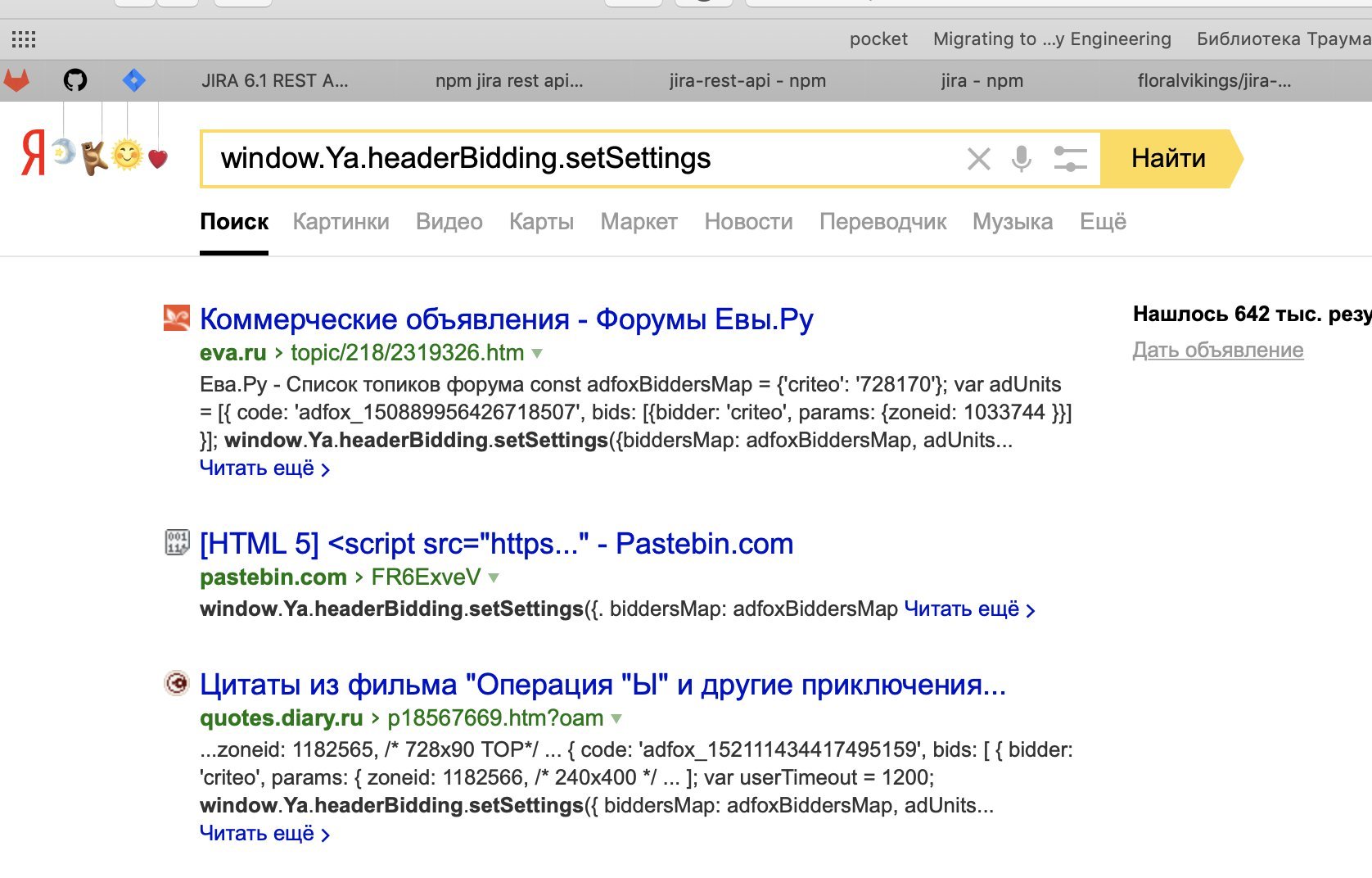Expand dropdown arrow after eva.ru topic URL

coord(537,354)
